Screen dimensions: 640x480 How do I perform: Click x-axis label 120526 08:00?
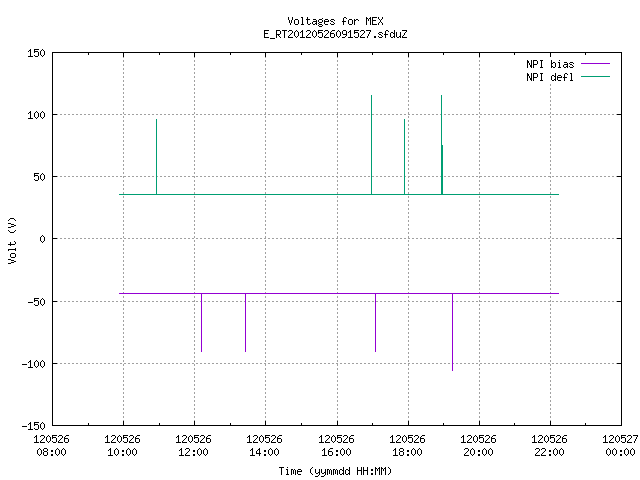pos(51,446)
